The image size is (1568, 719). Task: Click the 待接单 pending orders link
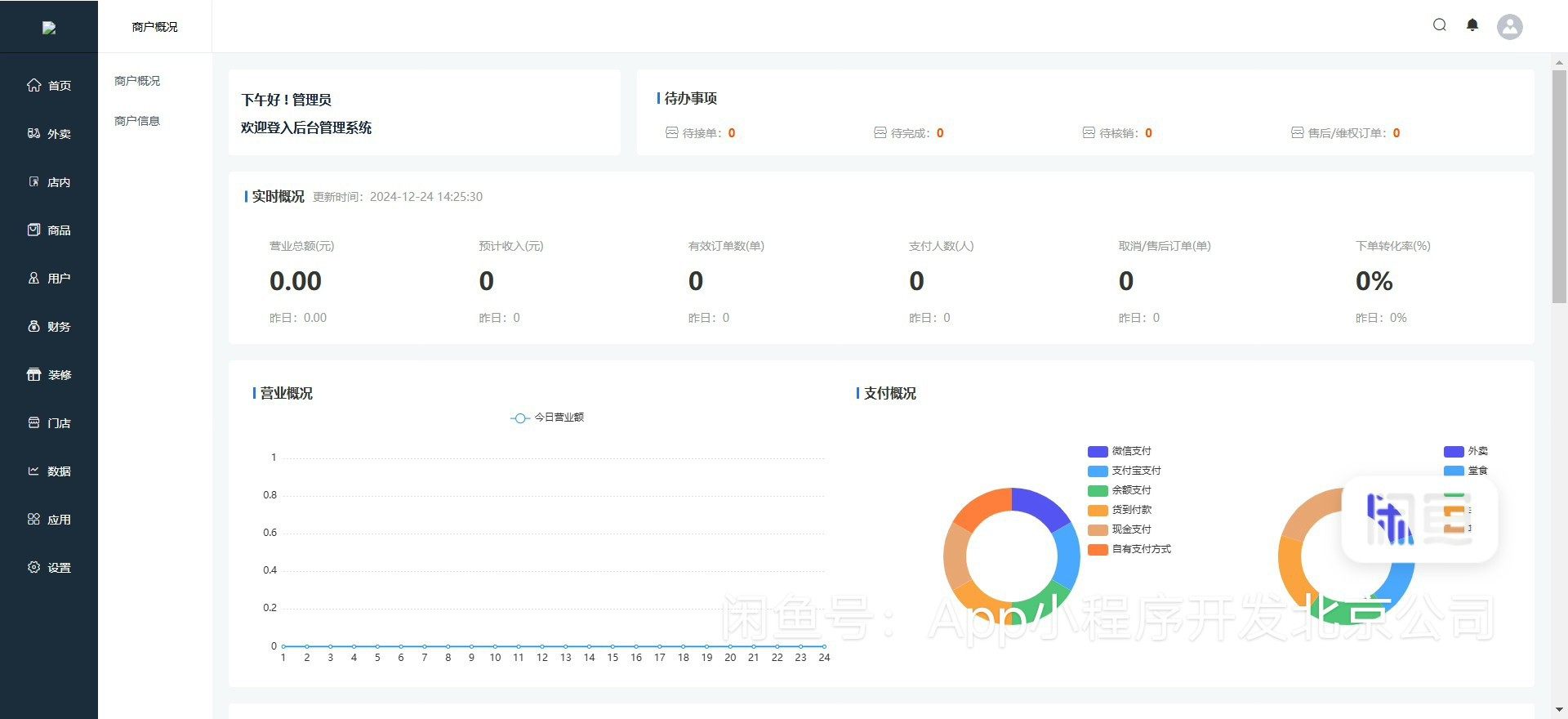click(701, 133)
